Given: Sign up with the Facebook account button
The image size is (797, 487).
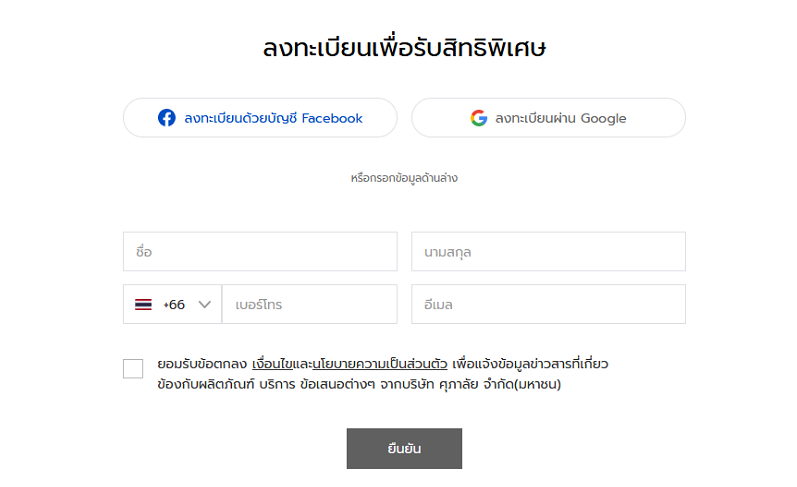Looking at the screenshot, I should (x=260, y=118).
